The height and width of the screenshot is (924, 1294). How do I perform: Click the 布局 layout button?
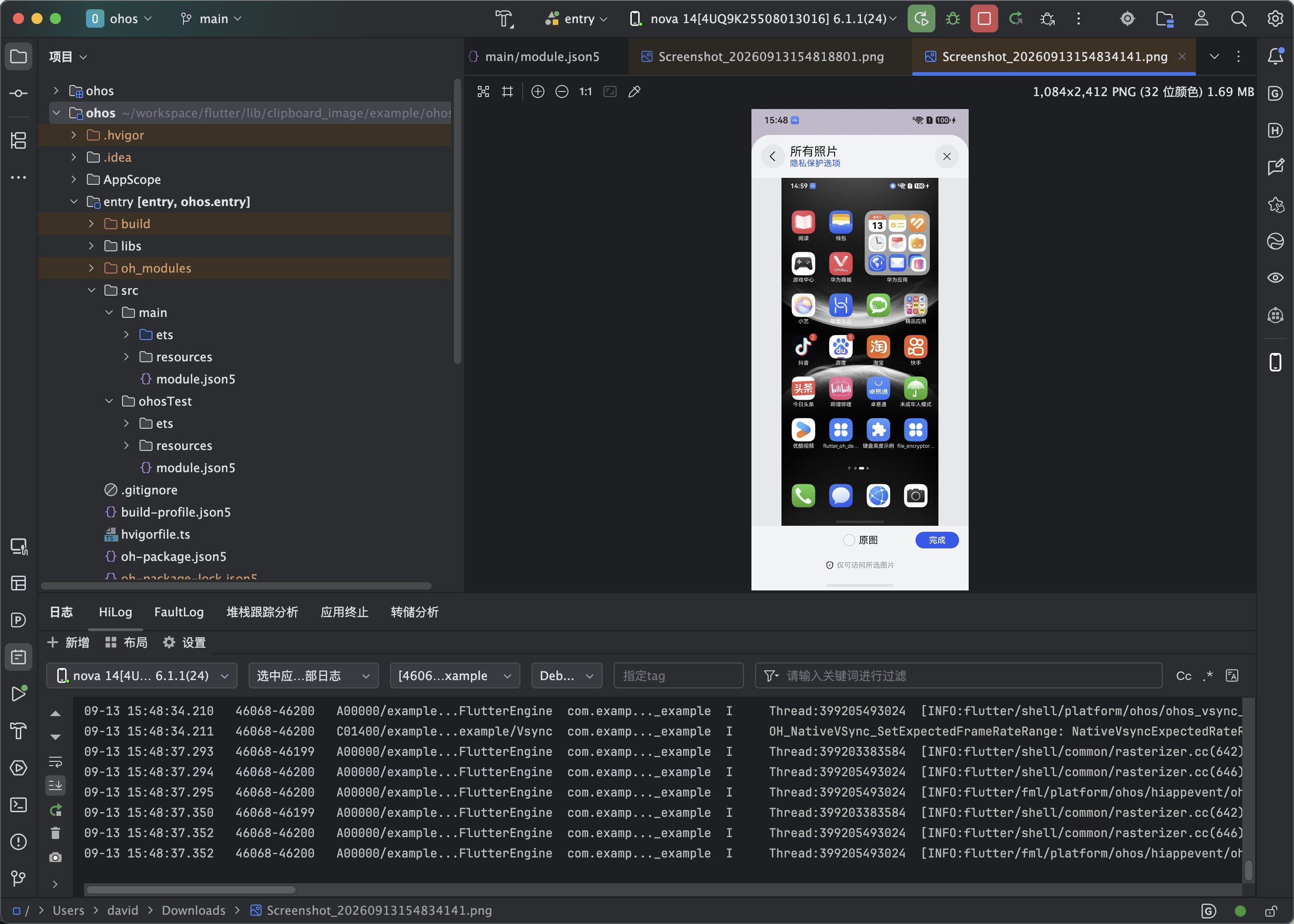[x=126, y=642]
